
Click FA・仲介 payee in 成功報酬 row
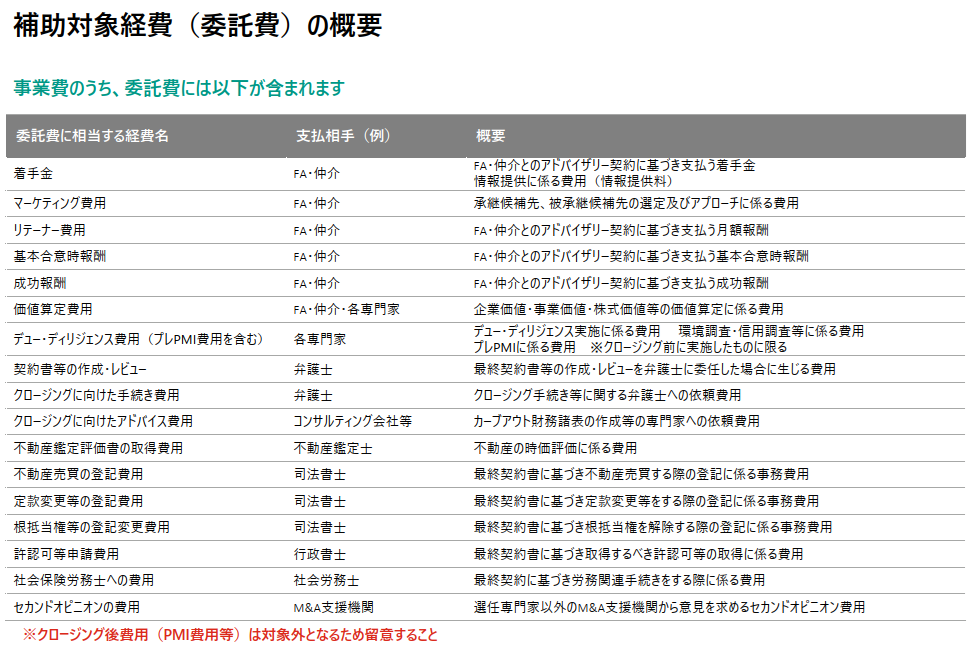click(x=317, y=284)
